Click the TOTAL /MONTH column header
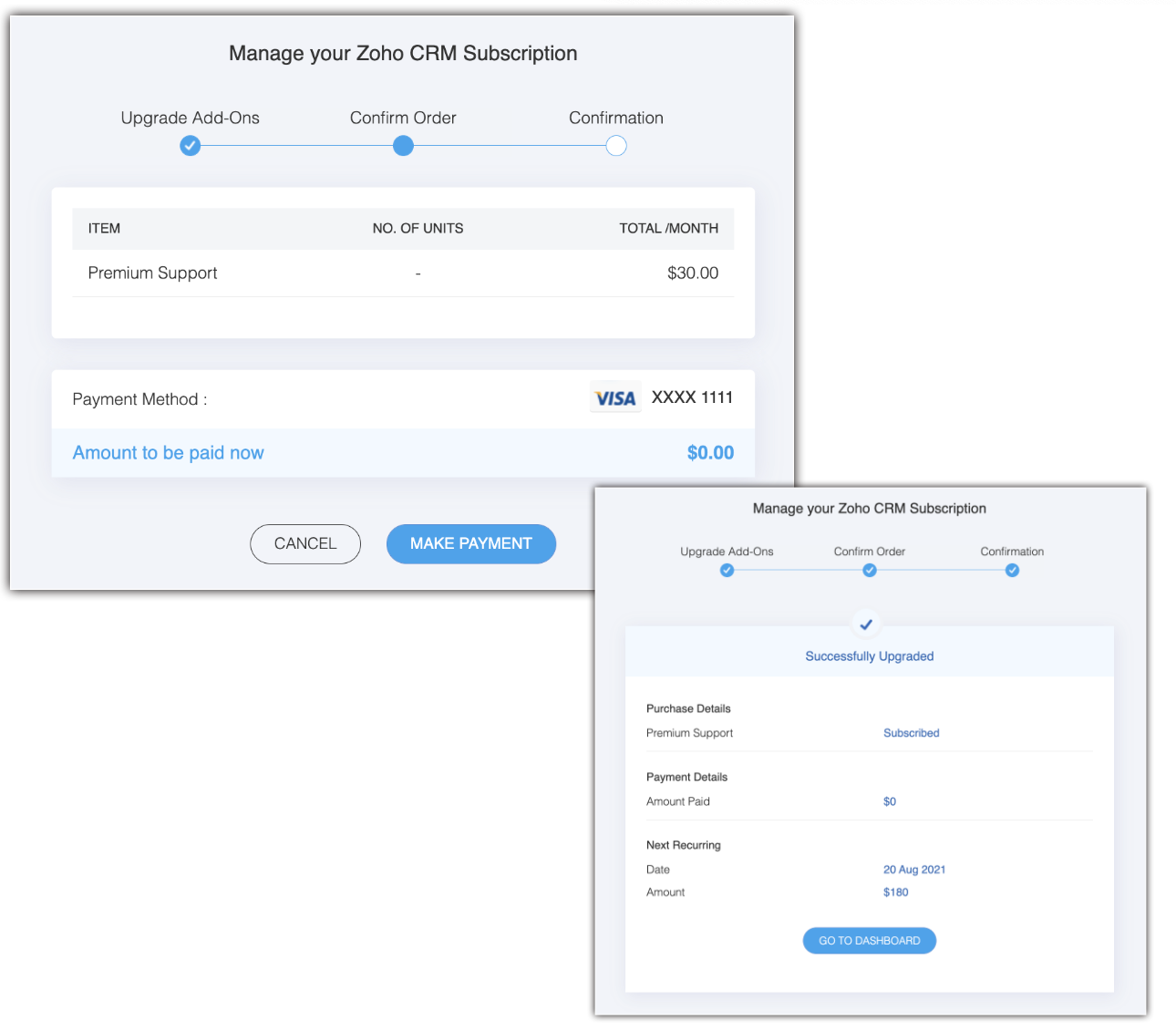The width and height of the screenshot is (1176, 1032). (669, 228)
